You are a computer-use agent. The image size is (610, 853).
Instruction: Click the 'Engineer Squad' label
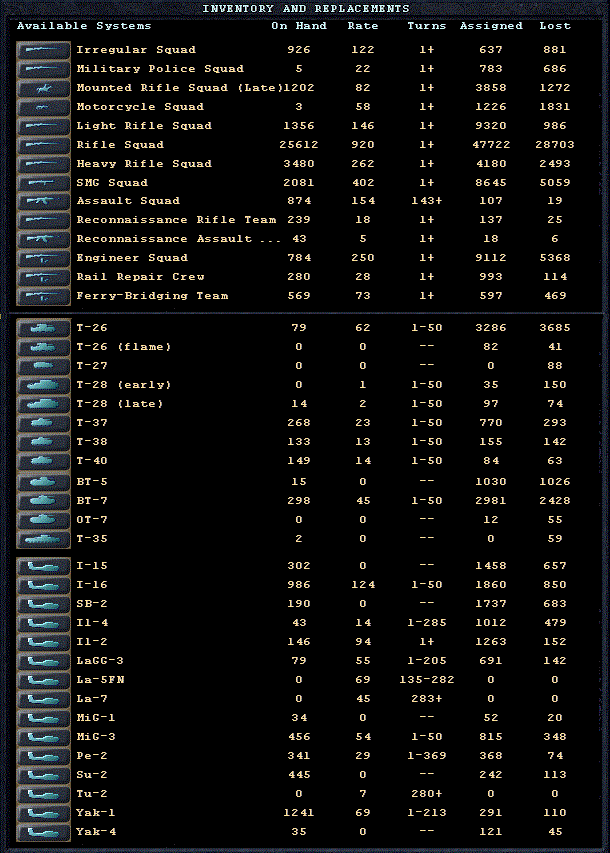point(132,258)
